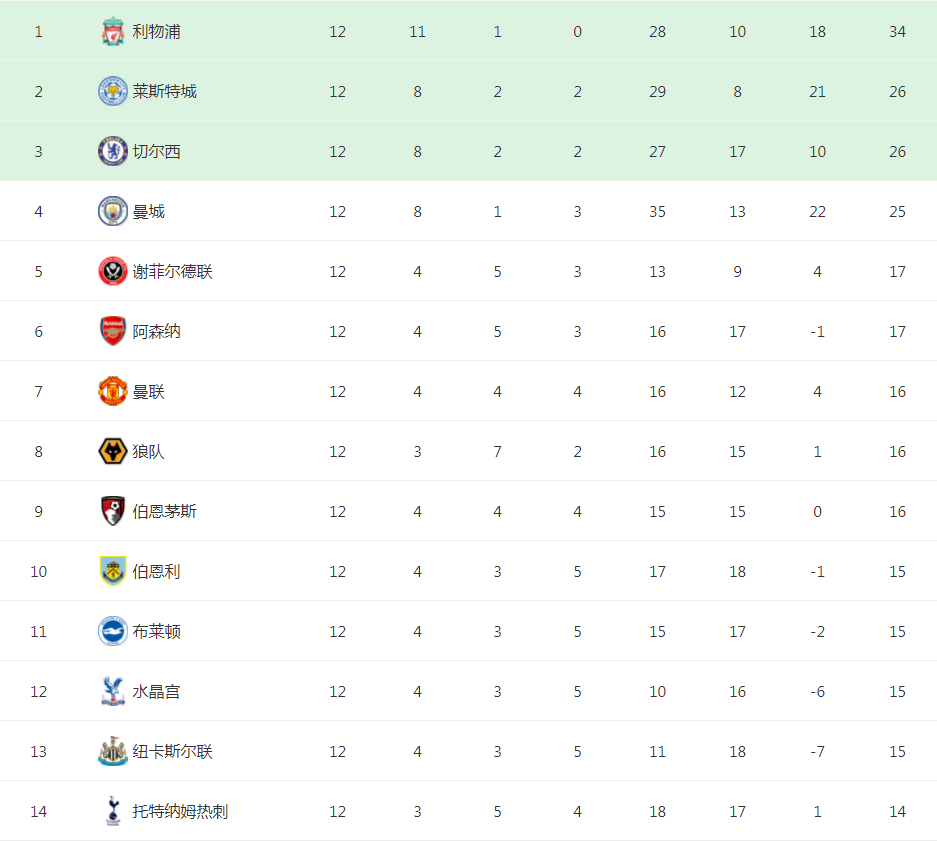
Task: Select the rank 4 曼城 row
Action: point(468,211)
